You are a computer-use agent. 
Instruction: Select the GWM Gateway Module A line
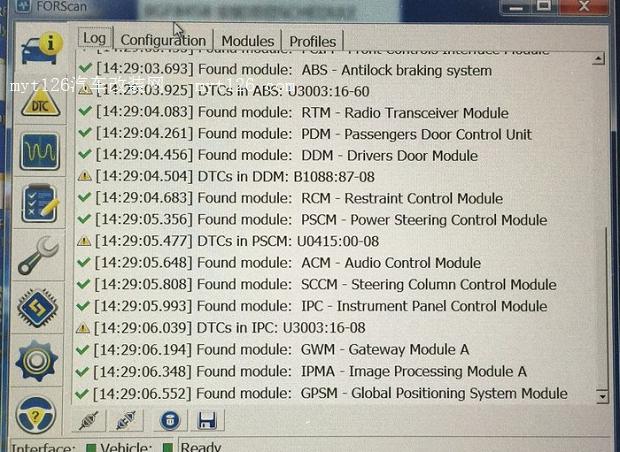click(x=272, y=350)
